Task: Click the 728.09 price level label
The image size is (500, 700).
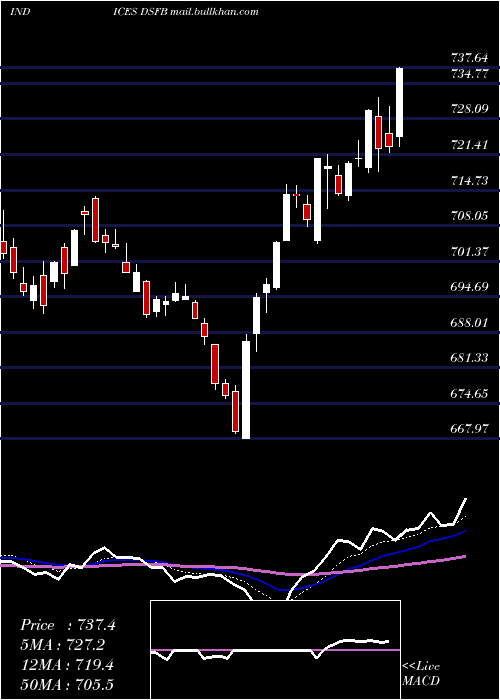Action: pyautogui.click(x=470, y=108)
